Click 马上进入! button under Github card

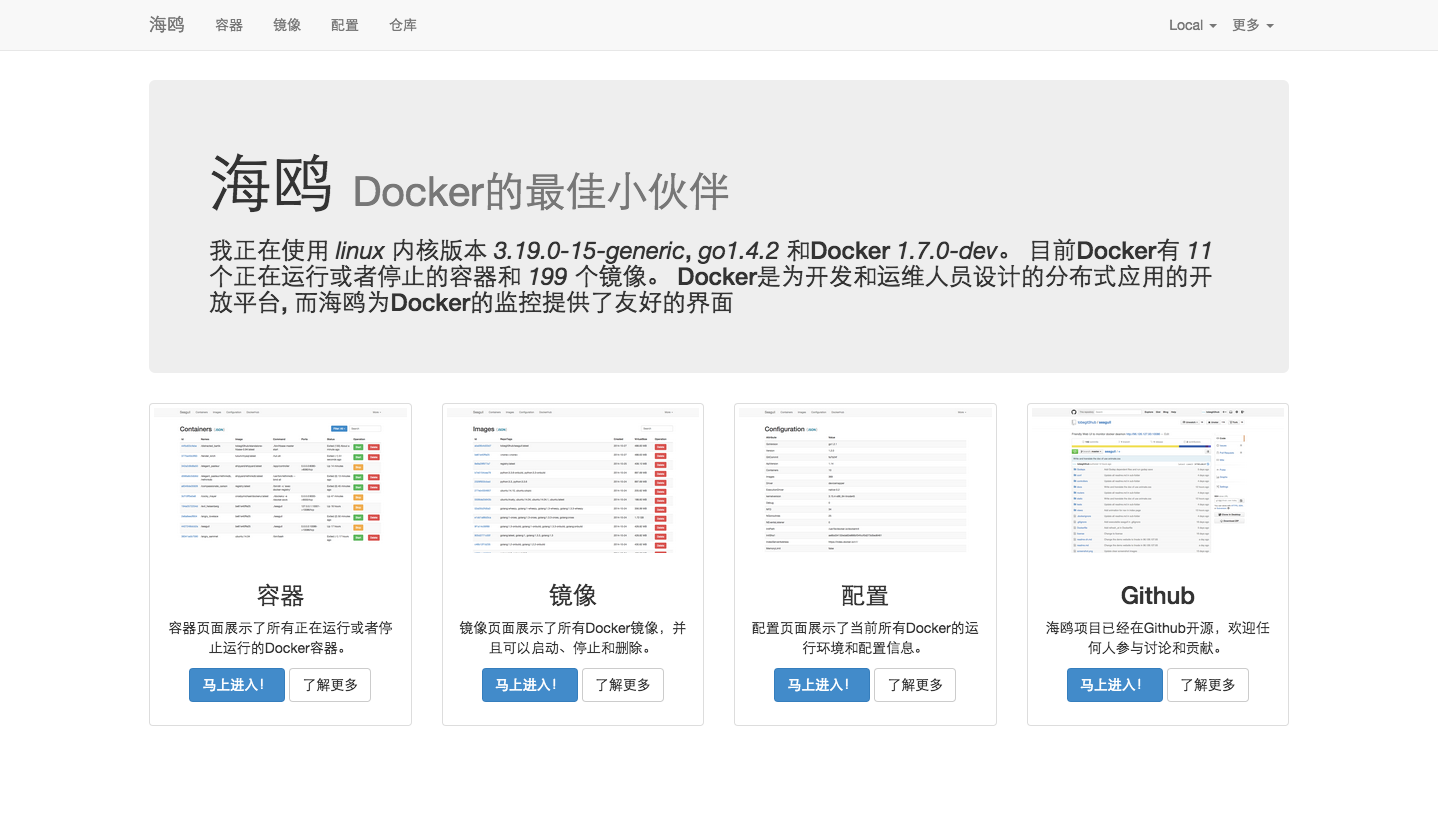point(1115,685)
